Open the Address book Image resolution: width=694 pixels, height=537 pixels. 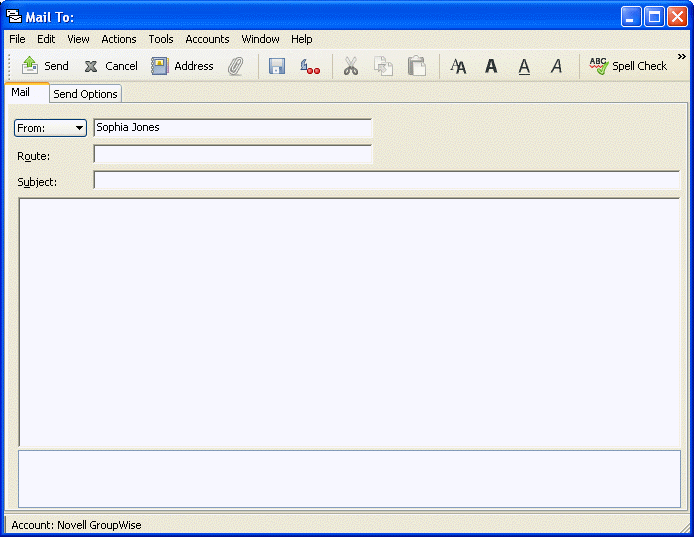pyautogui.click(x=182, y=66)
